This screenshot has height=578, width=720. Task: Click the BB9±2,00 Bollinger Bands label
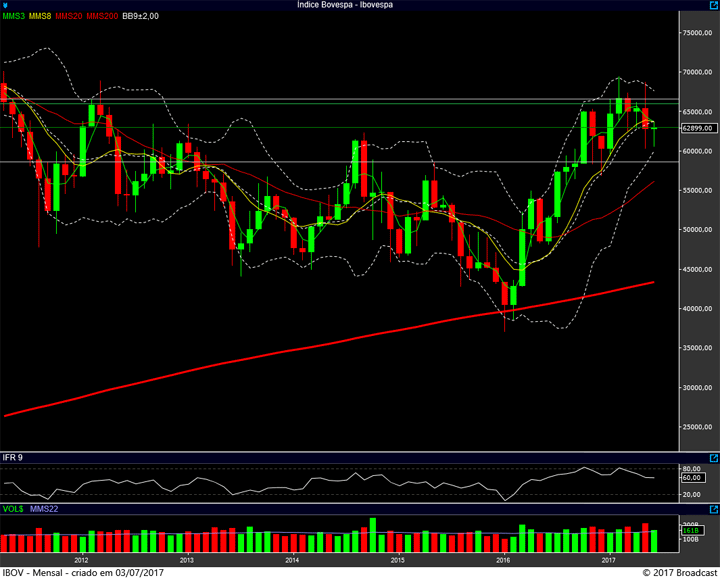click(x=142, y=16)
